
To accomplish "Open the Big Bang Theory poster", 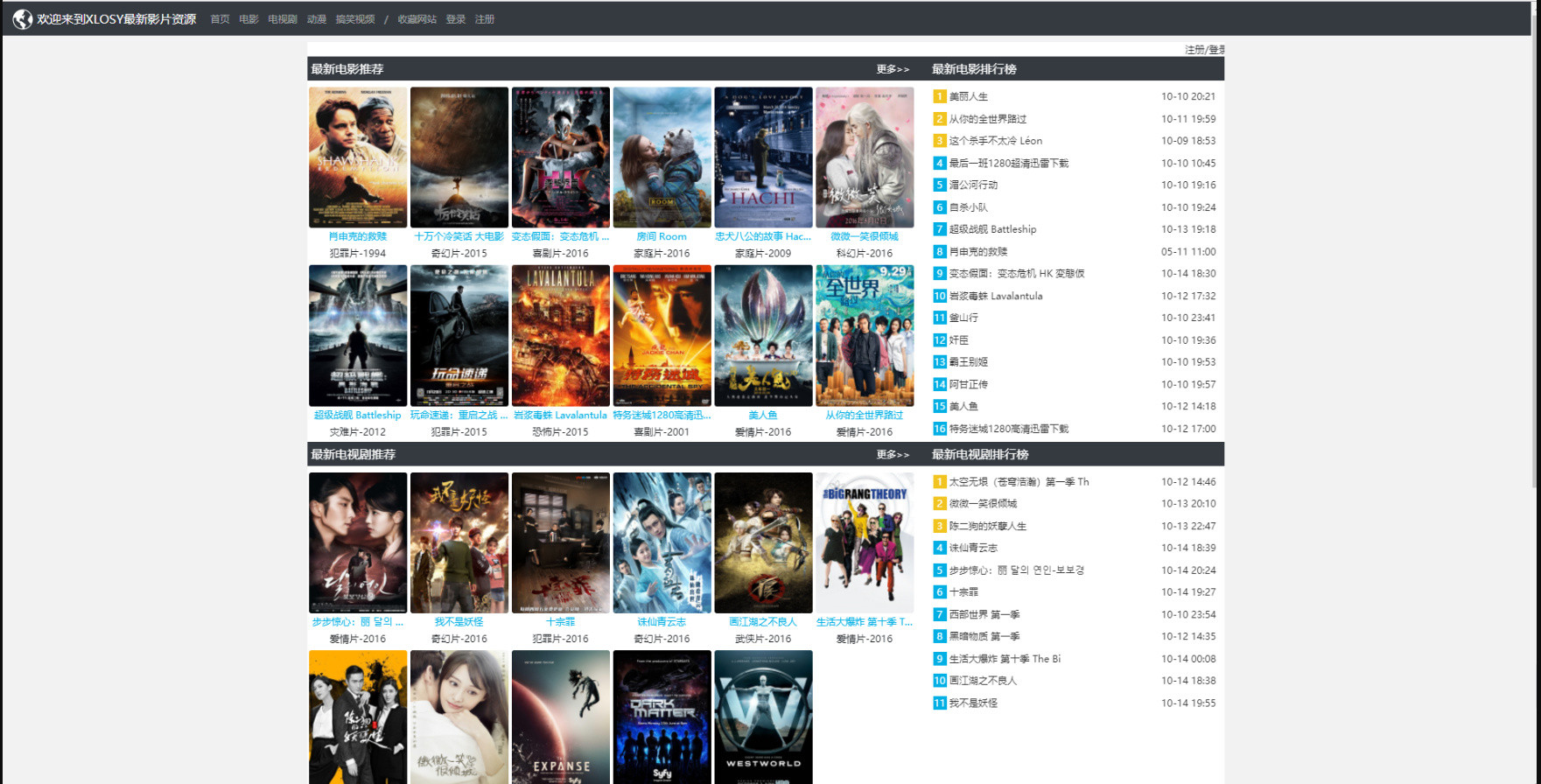I will point(865,543).
